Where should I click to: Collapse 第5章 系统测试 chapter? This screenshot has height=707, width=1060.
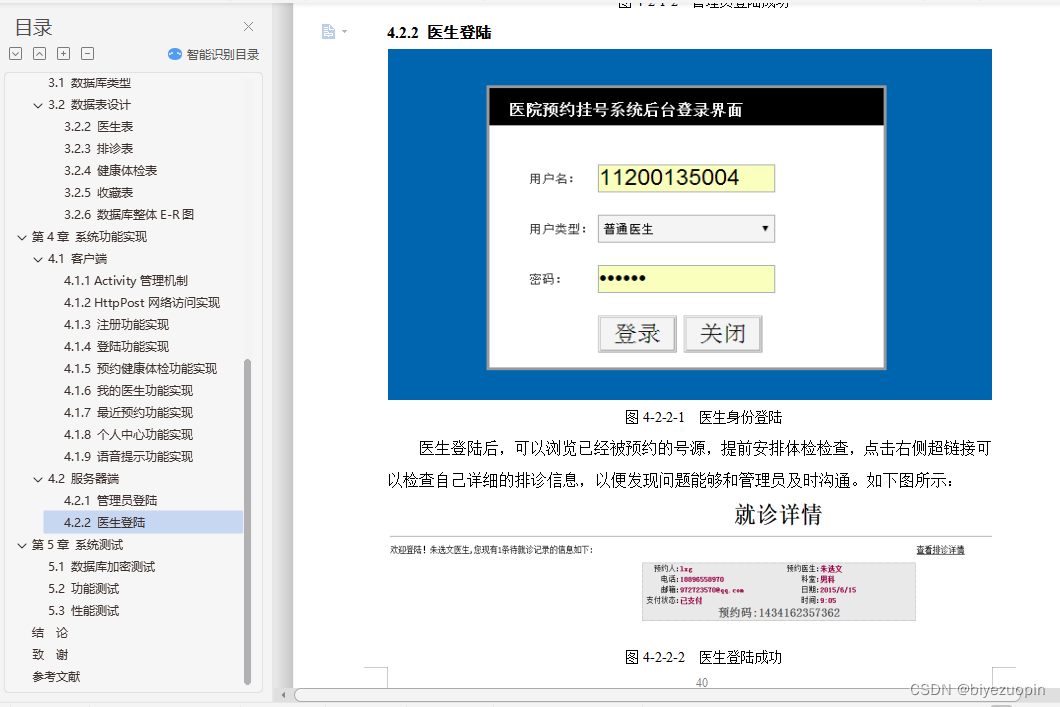(22, 545)
